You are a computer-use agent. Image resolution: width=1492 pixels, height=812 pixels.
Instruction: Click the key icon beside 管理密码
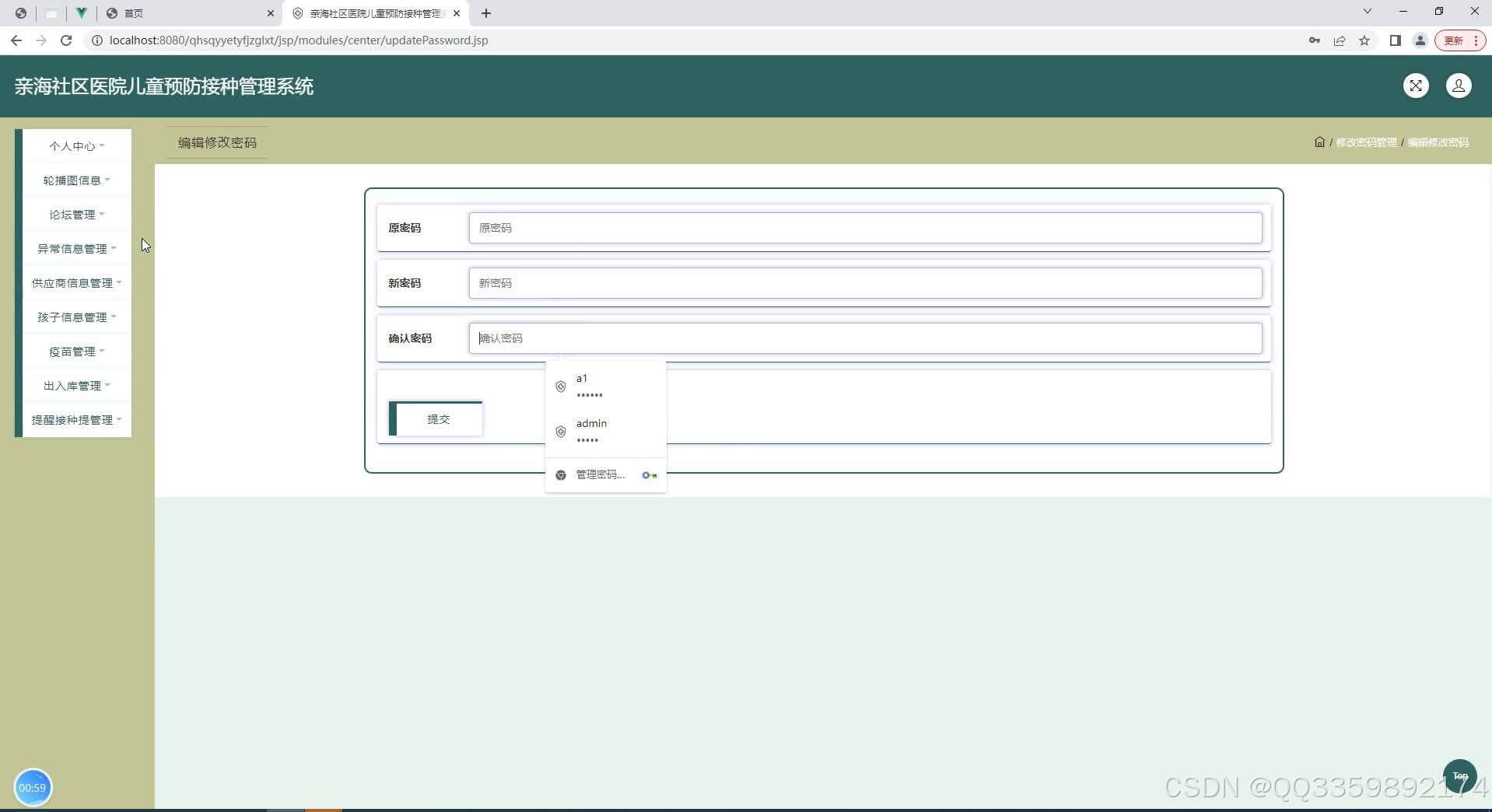[x=650, y=475]
